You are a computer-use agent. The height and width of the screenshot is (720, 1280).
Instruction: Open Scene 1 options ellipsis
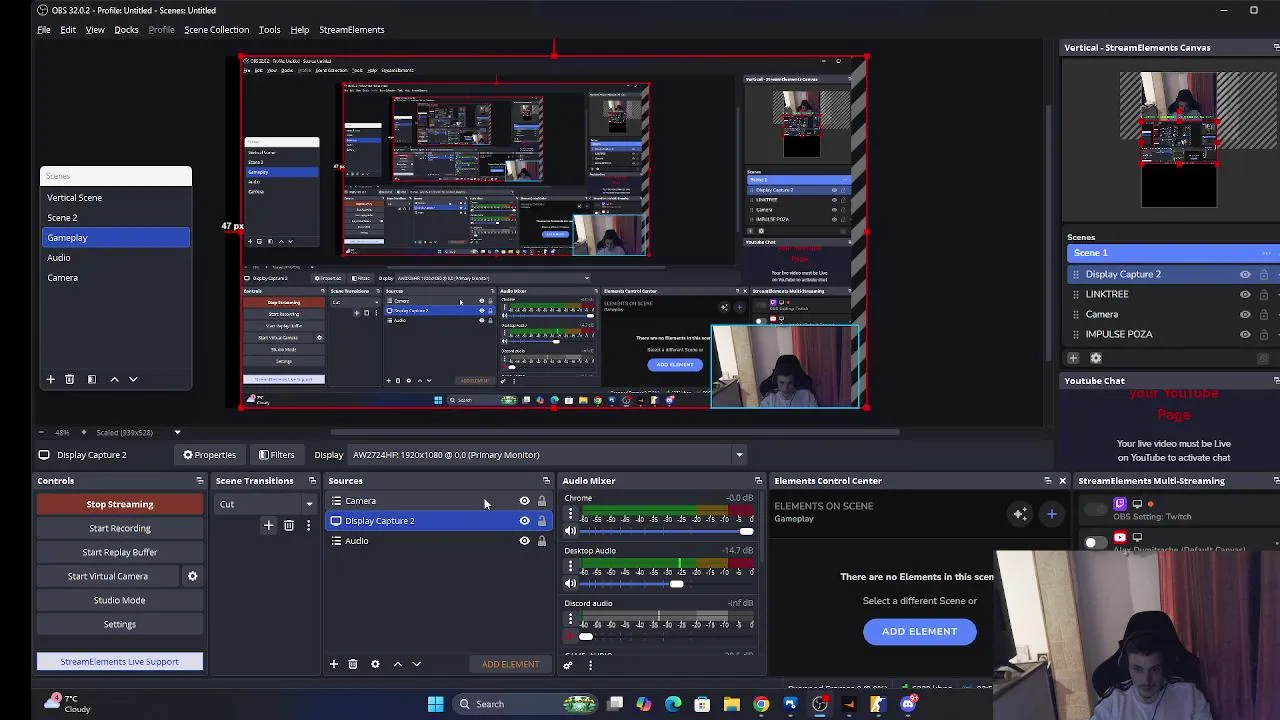point(1266,253)
